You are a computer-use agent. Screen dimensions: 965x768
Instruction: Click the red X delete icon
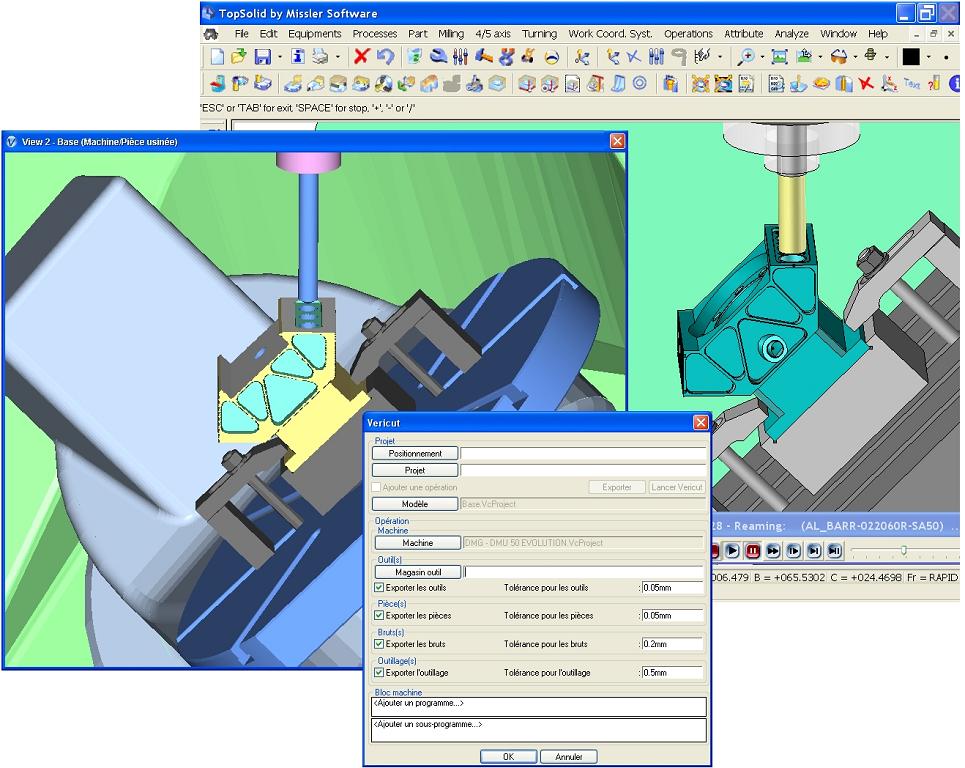pyautogui.click(x=362, y=57)
